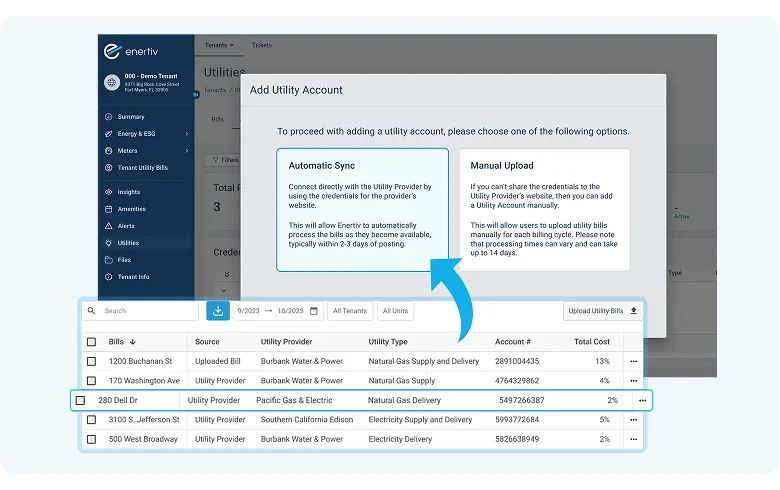This screenshot has width=780, height=490.
Task: Click the Account # column header
Action: coord(513,342)
